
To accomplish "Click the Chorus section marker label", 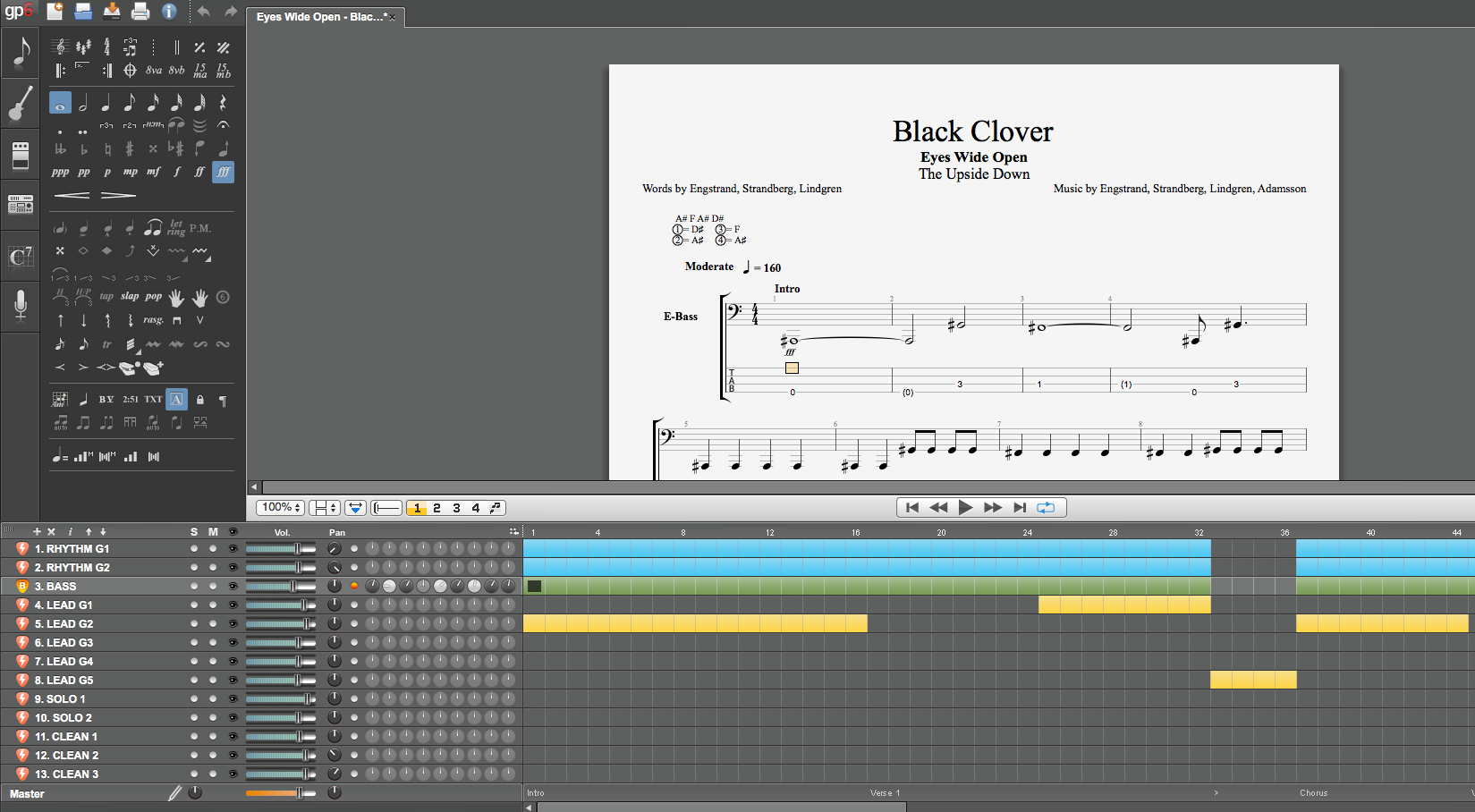I will tap(1313, 793).
